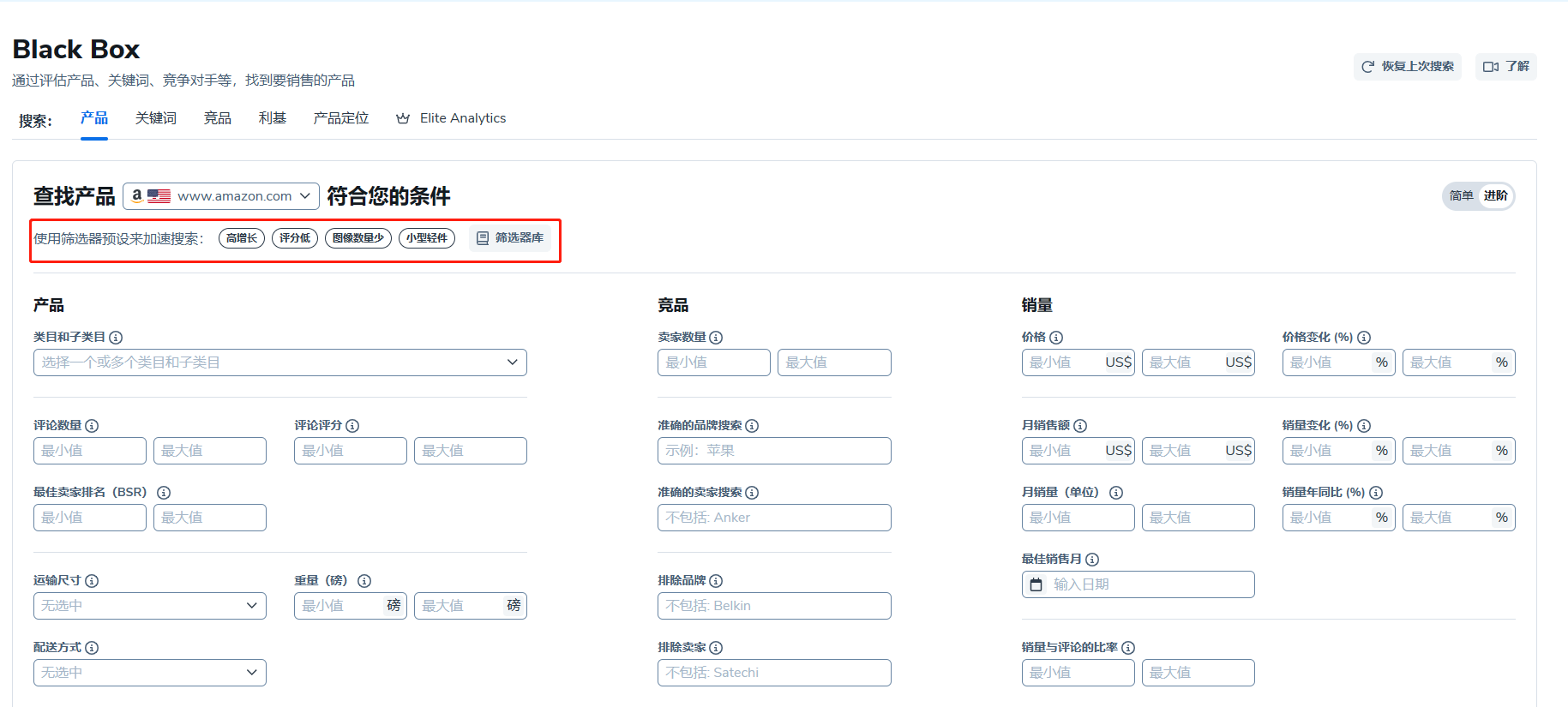Click info icon beside 销量变化 (%) label
Image resolution: width=1568 pixels, height=707 pixels.
click(x=1364, y=426)
